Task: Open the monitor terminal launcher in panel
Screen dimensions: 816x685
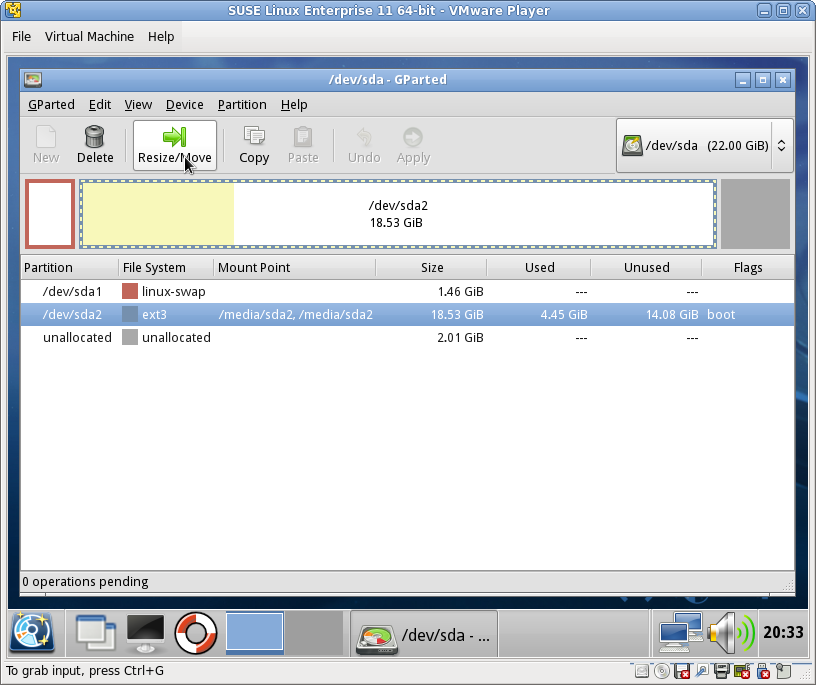Action: [146, 633]
